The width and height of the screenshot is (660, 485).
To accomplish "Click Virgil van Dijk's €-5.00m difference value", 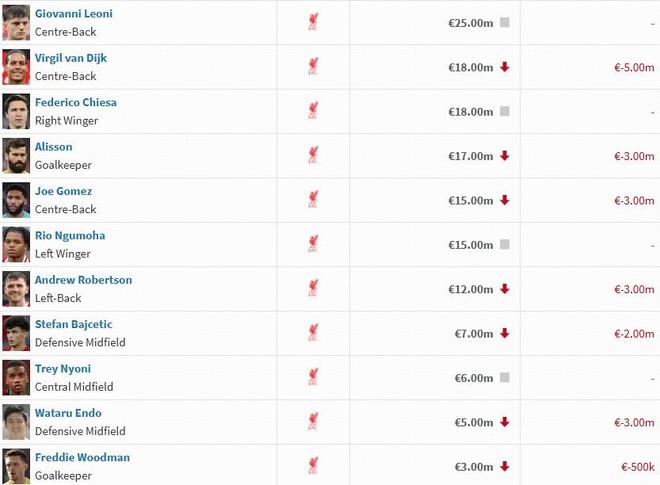I will pos(634,68).
